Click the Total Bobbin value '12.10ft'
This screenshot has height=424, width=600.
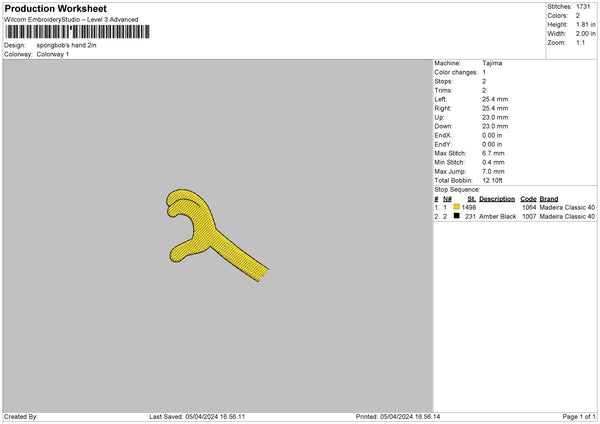492,181
